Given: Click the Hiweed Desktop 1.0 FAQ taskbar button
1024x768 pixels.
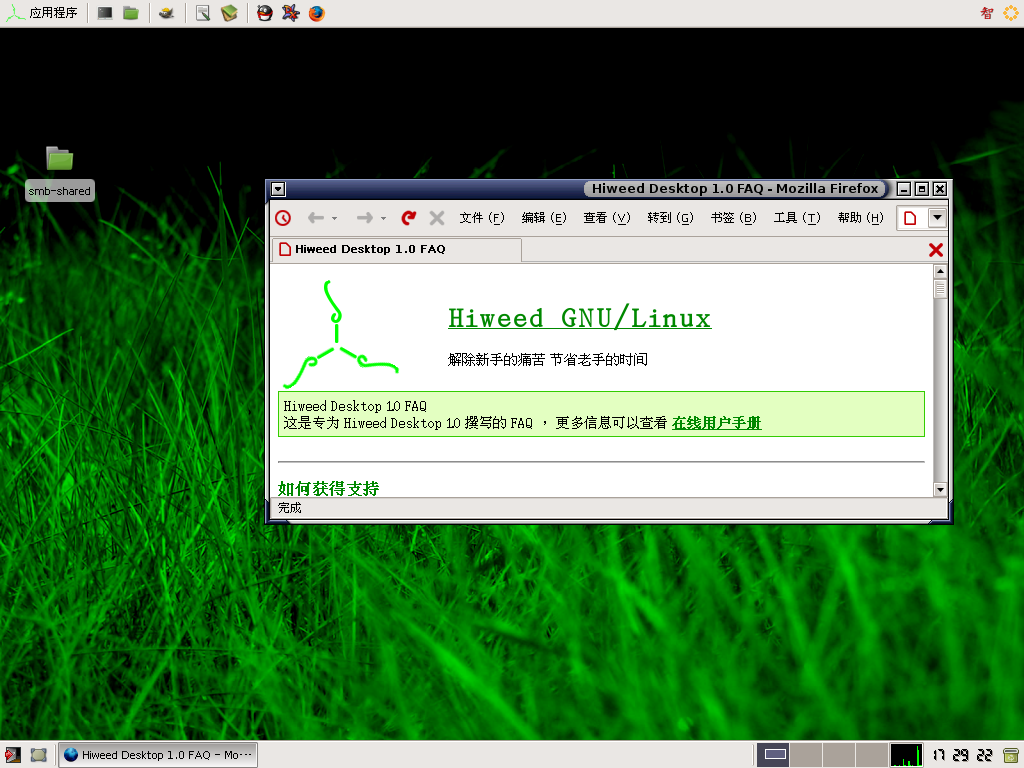Looking at the screenshot, I should click(x=158, y=755).
